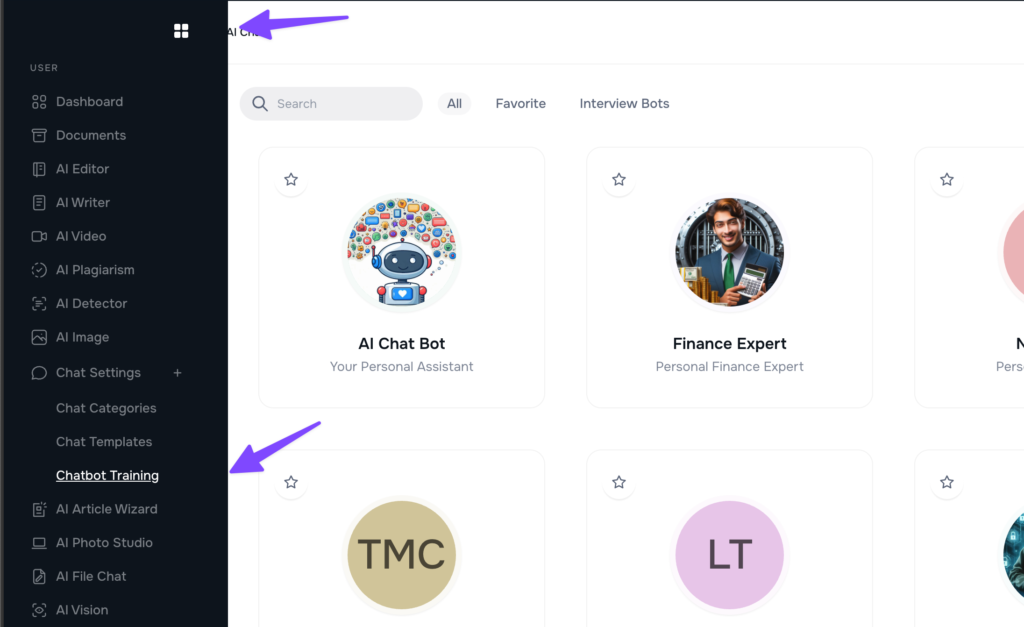Switch to the Interview Bots tab
The image size is (1024, 627).
point(624,103)
